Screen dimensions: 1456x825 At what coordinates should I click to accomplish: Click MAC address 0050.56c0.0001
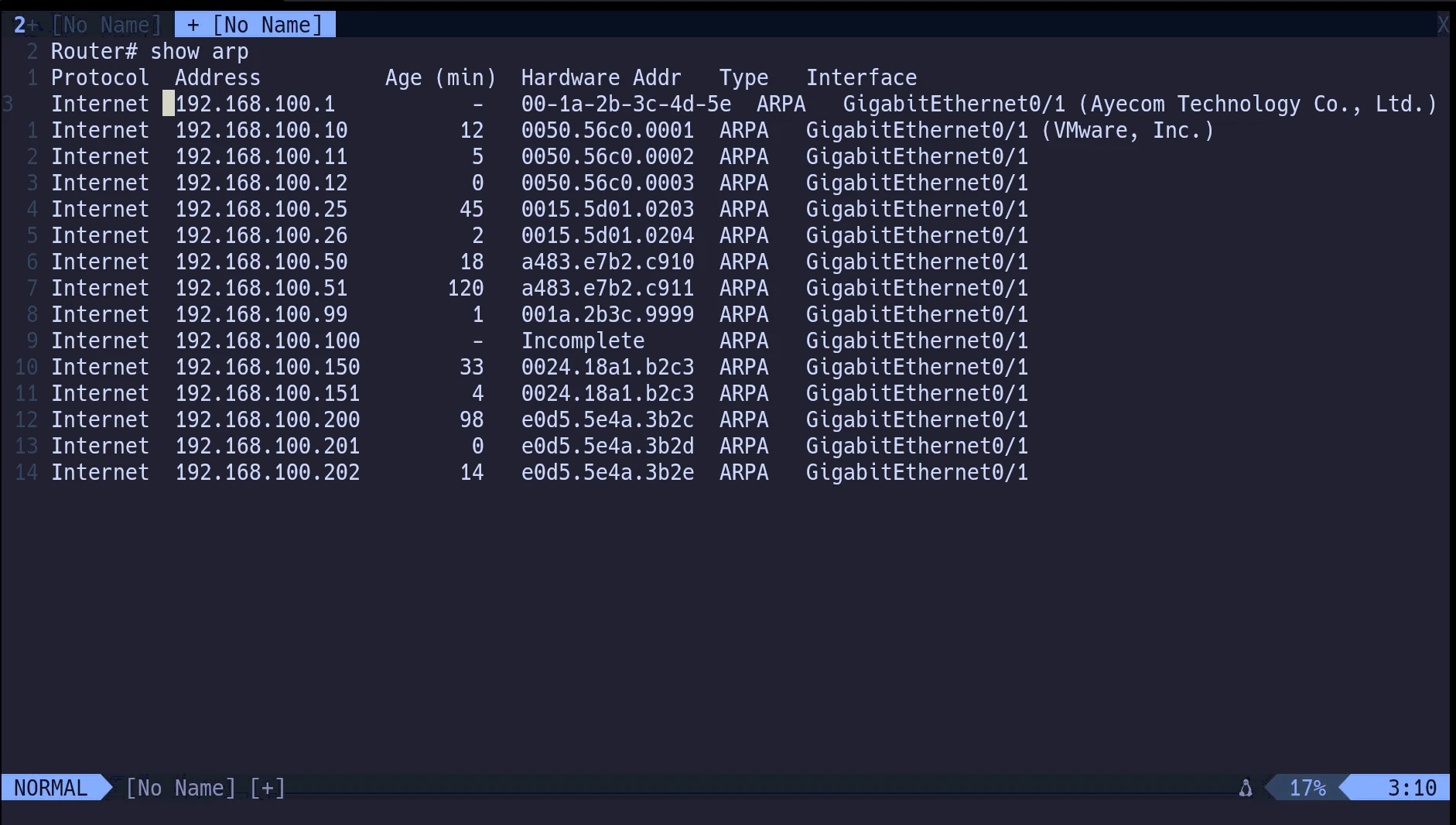tap(608, 131)
